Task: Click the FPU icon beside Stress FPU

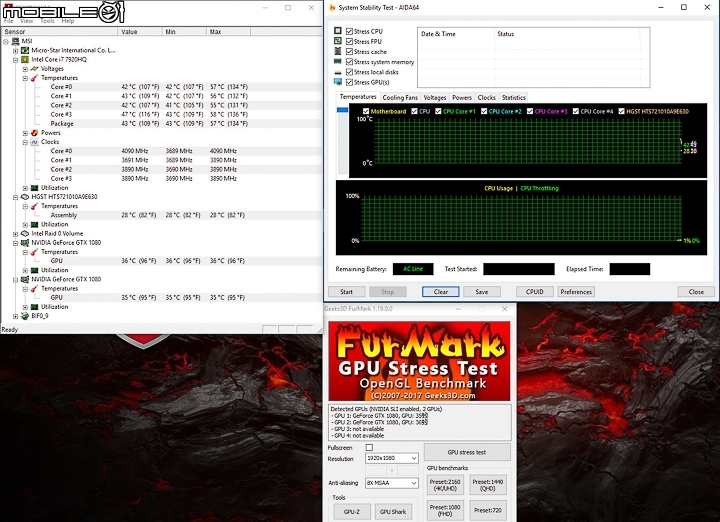Action: 338,41
